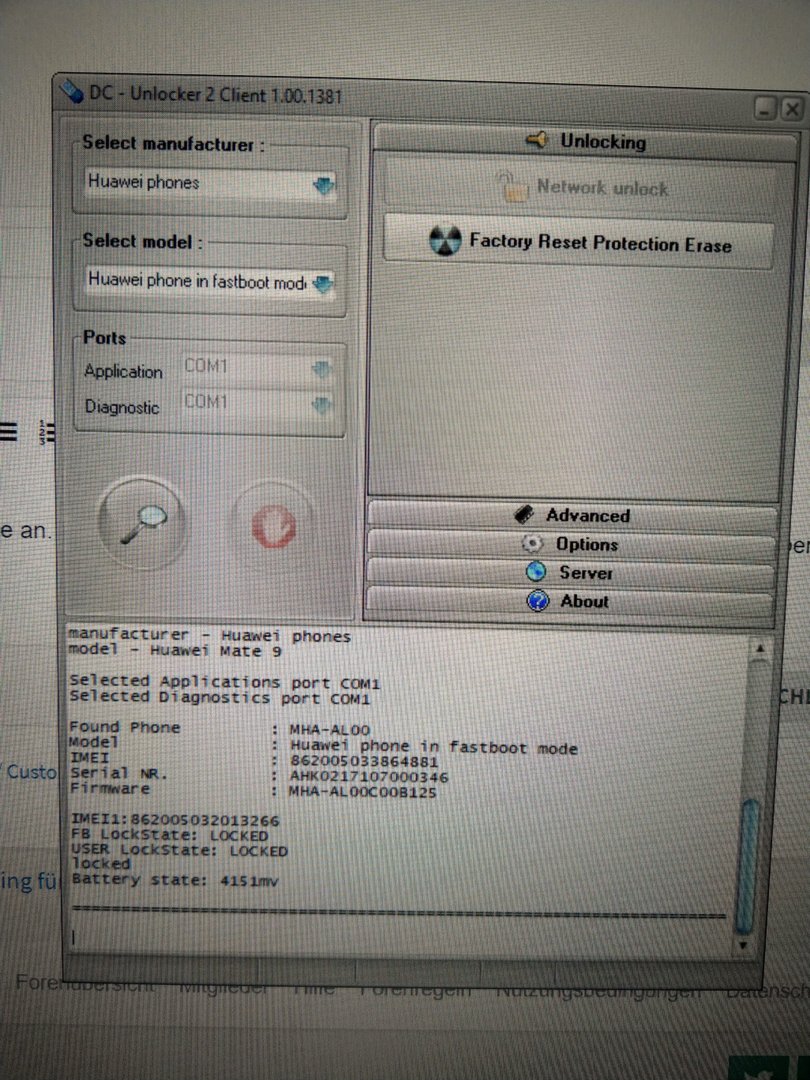Close the DC-Unlocker window
Screen dimensions: 810x1080
(x=791, y=109)
